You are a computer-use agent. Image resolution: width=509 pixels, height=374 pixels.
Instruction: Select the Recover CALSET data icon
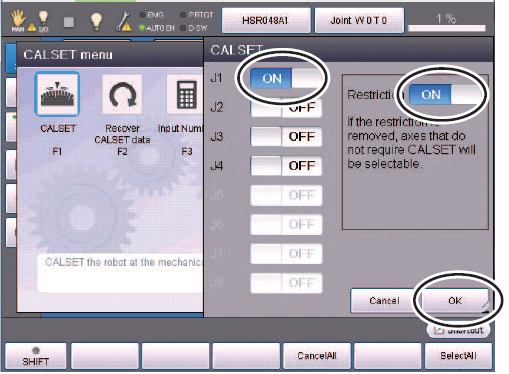click(x=122, y=95)
